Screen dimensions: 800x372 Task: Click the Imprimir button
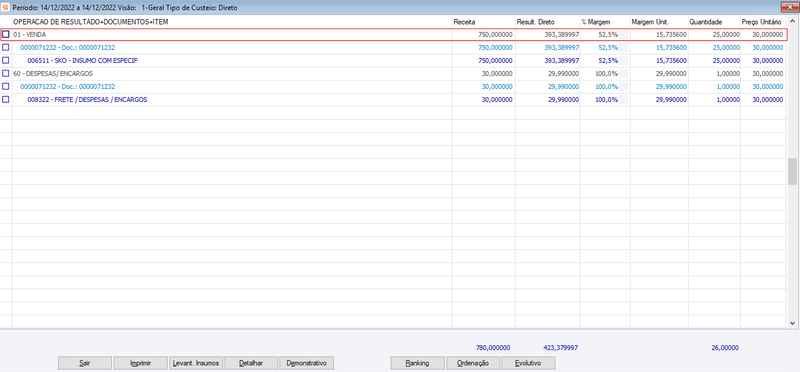click(140, 363)
